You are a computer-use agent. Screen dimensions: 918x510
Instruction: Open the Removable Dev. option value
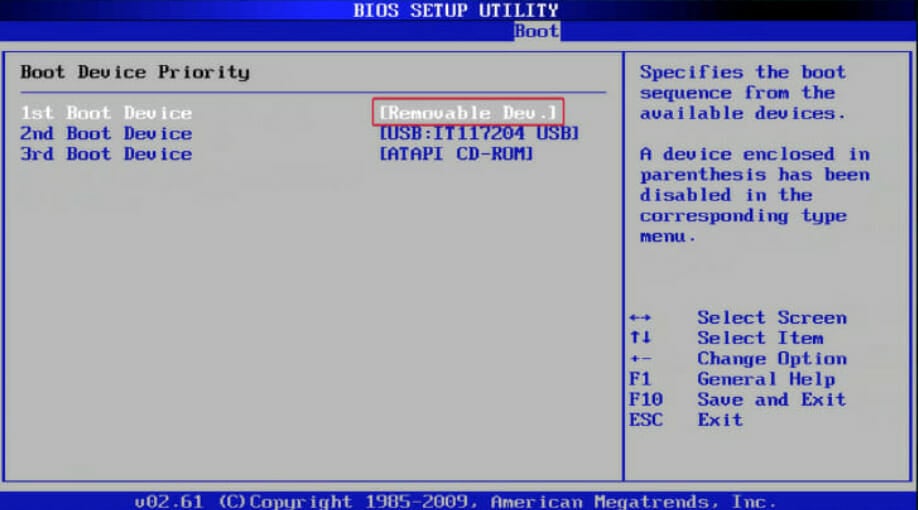[469, 112]
